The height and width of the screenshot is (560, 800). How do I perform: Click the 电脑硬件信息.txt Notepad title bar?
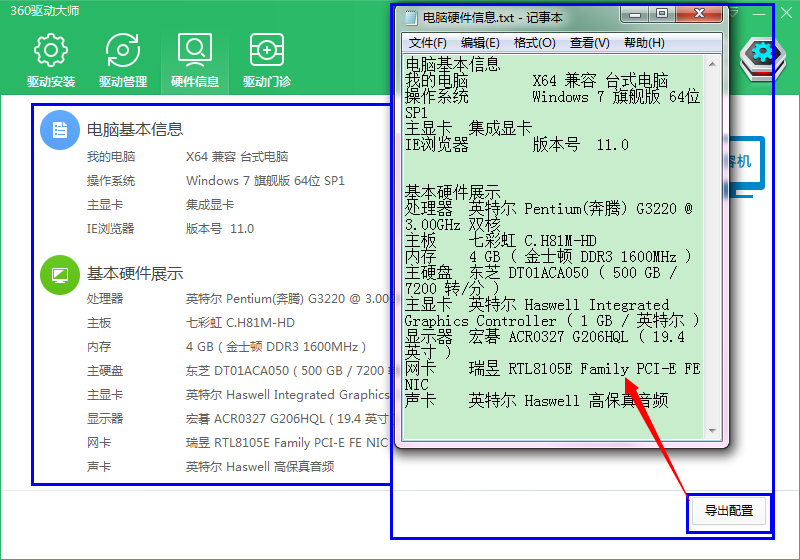(x=493, y=18)
